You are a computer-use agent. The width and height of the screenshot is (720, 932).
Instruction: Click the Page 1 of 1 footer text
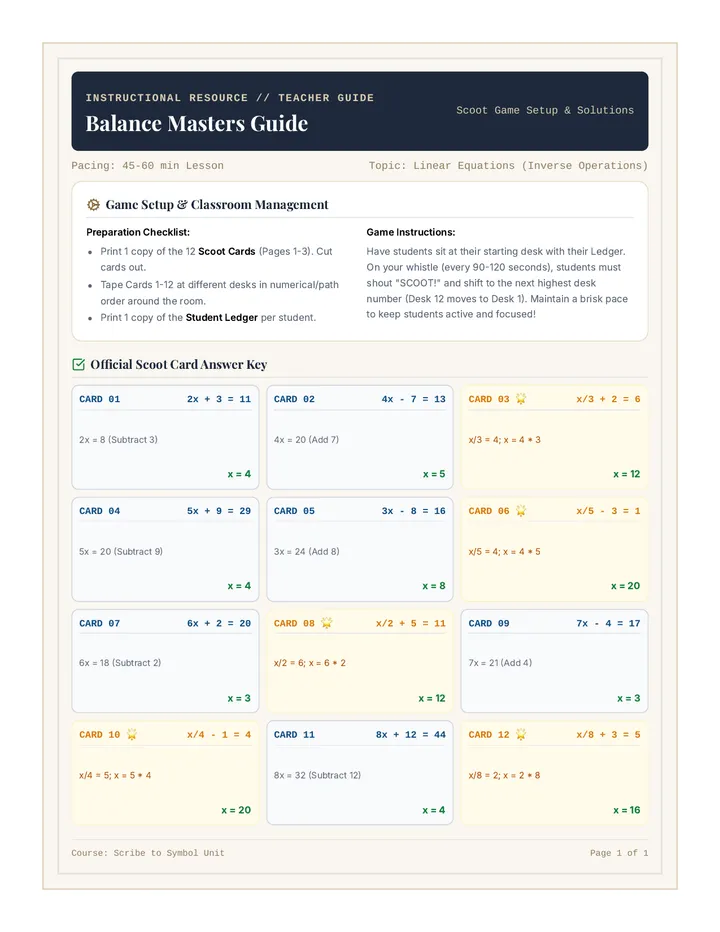619,853
